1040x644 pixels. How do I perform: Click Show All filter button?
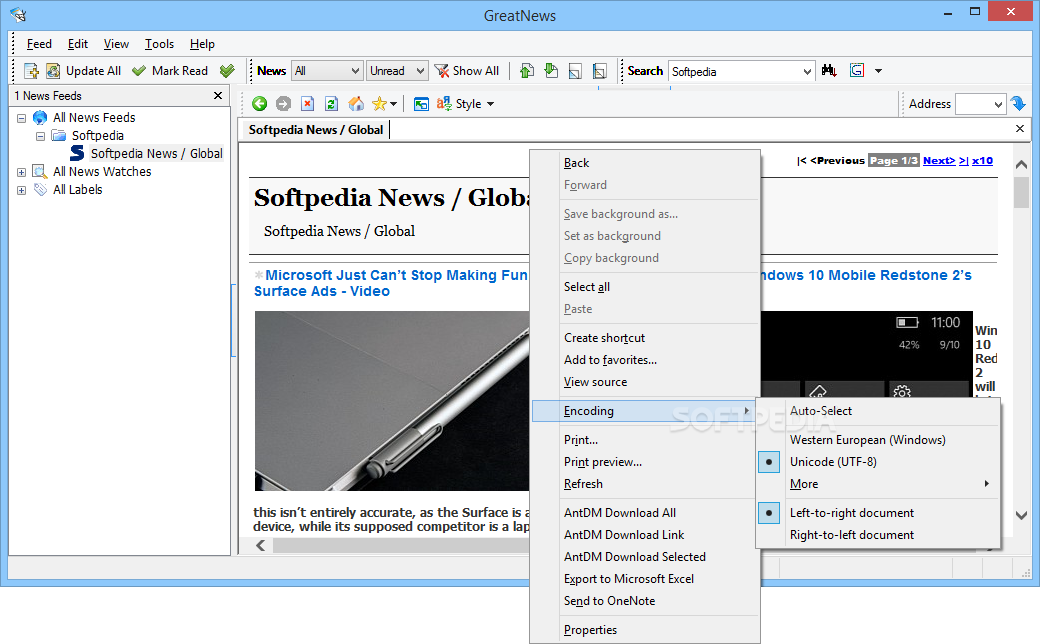[x=467, y=71]
